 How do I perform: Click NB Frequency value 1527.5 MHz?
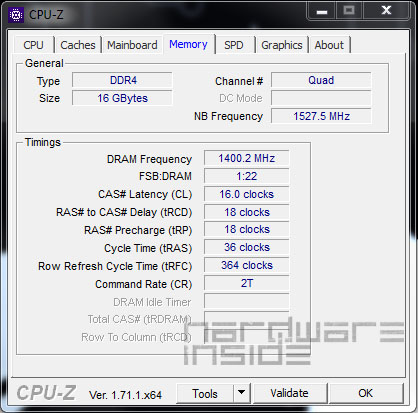(x=321, y=116)
